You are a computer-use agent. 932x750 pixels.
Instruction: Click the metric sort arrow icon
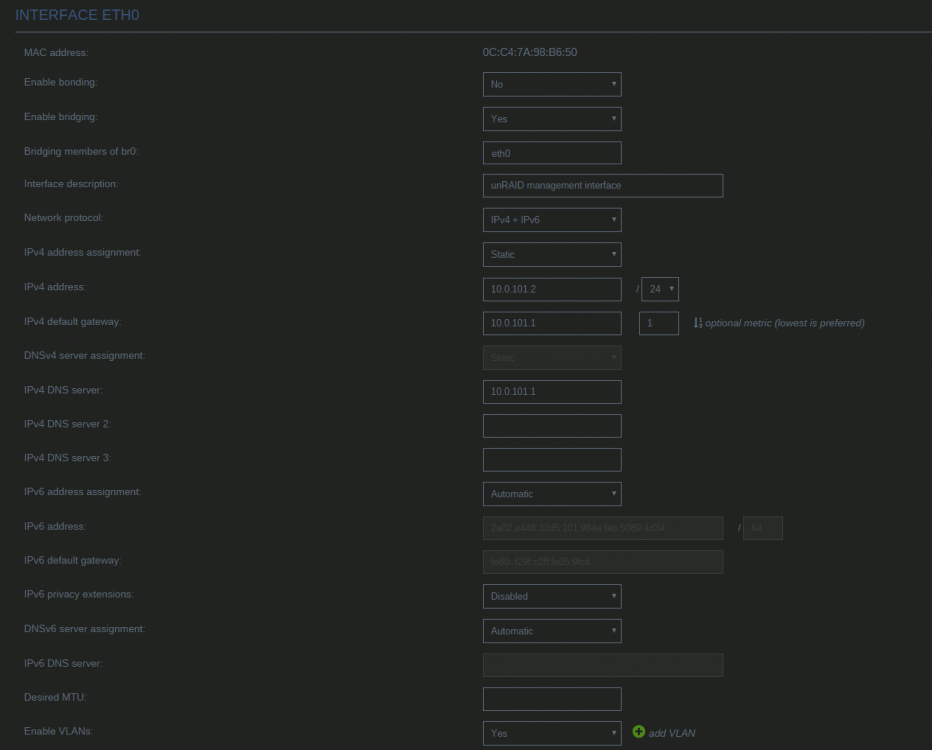(x=698, y=323)
